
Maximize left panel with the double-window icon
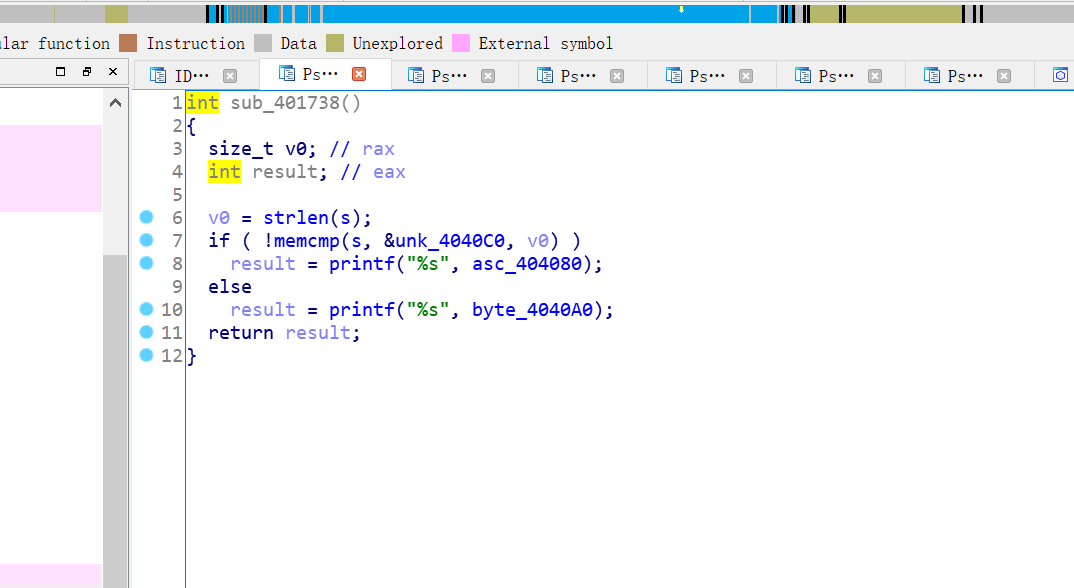tap(87, 71)
